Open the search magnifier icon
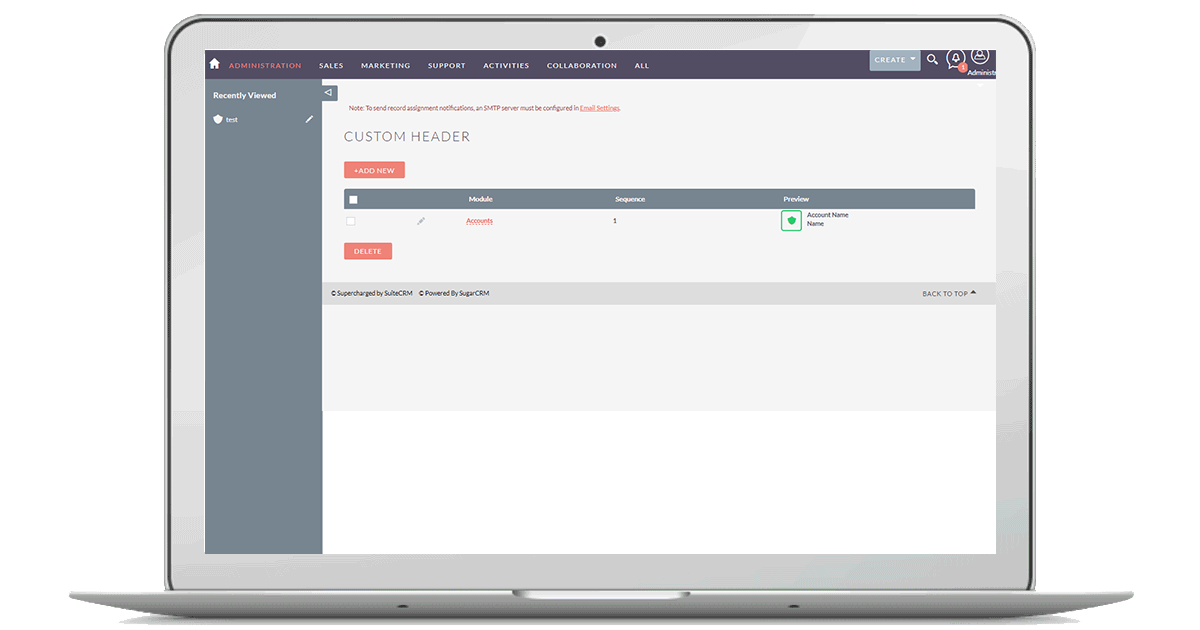Viewport: 1200px width, 630px height. pyautogui.click(x=932, y=60)
